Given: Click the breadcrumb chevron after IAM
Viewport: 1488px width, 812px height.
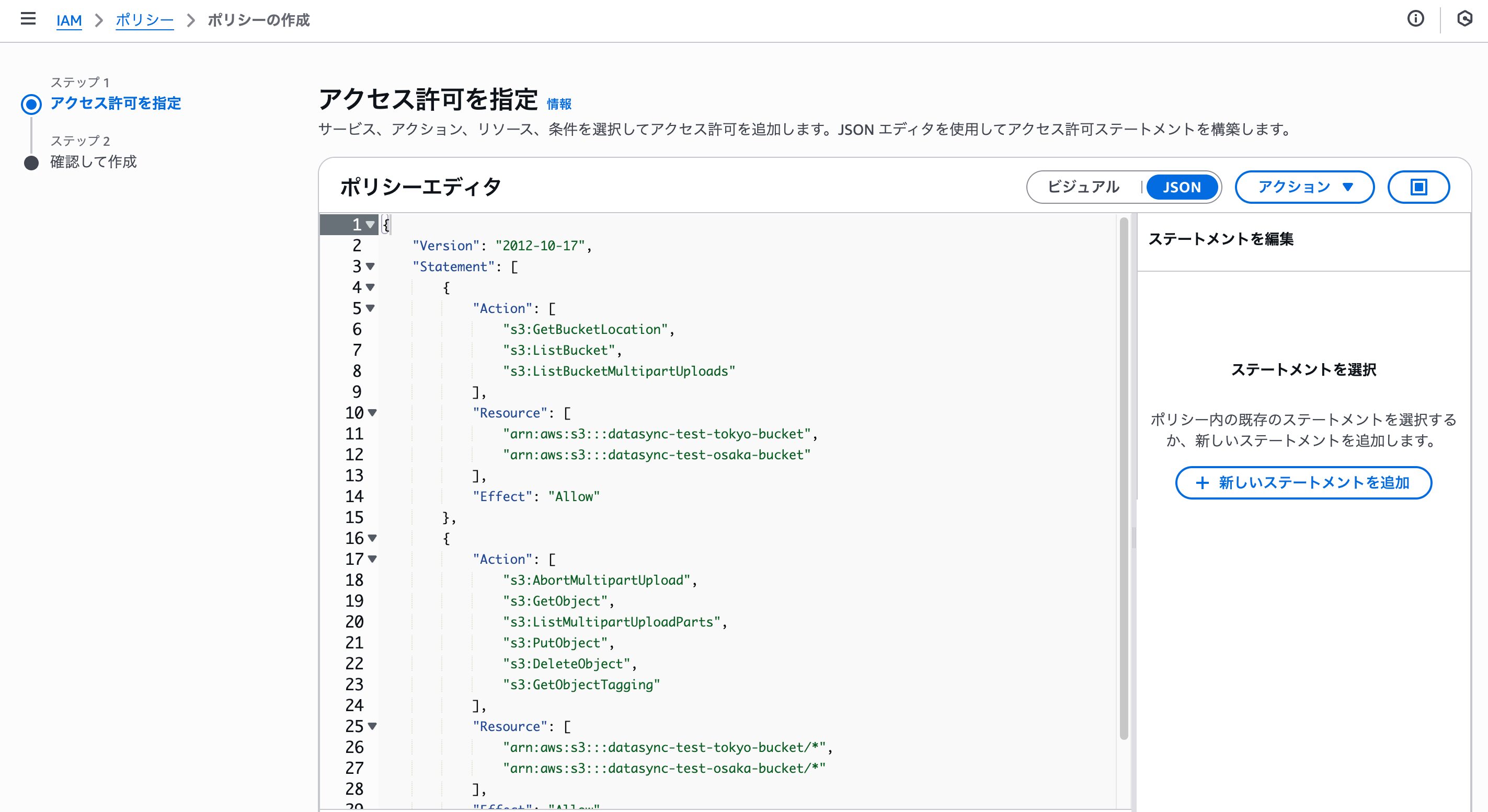Looking at the screenshot, I should click(99, 20).
